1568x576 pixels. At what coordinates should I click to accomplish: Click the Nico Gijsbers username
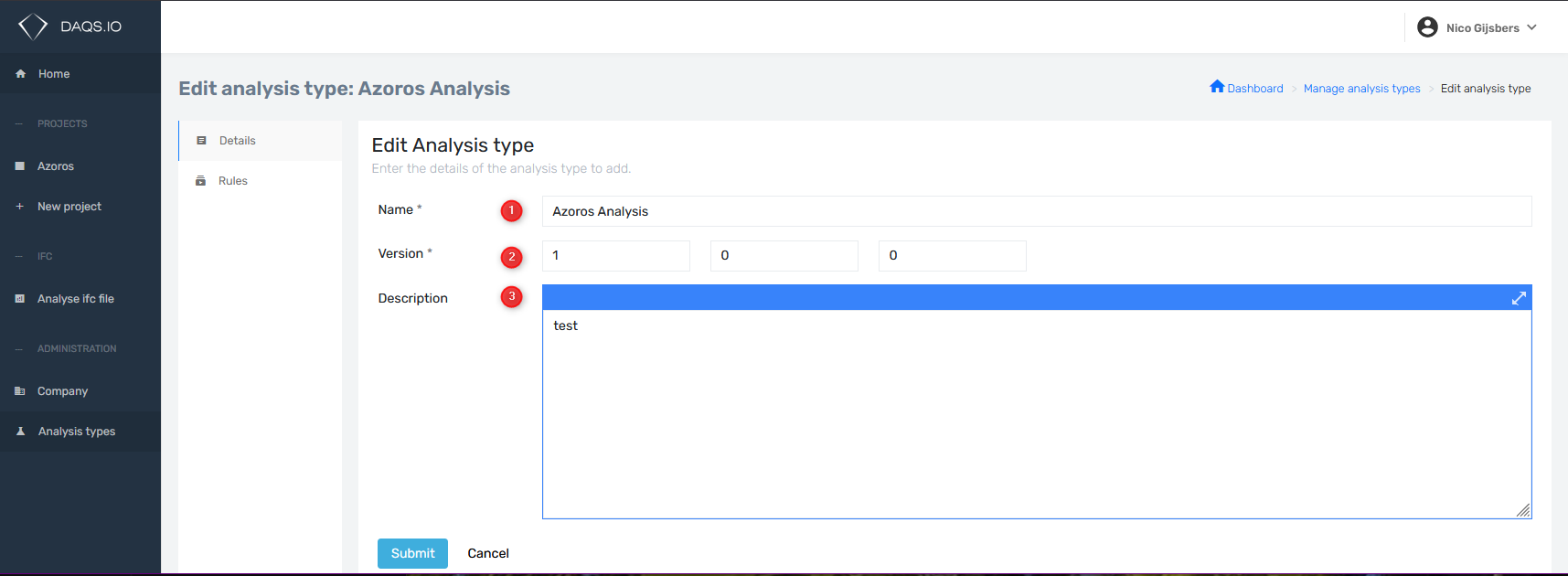(x=1483, y=28)
